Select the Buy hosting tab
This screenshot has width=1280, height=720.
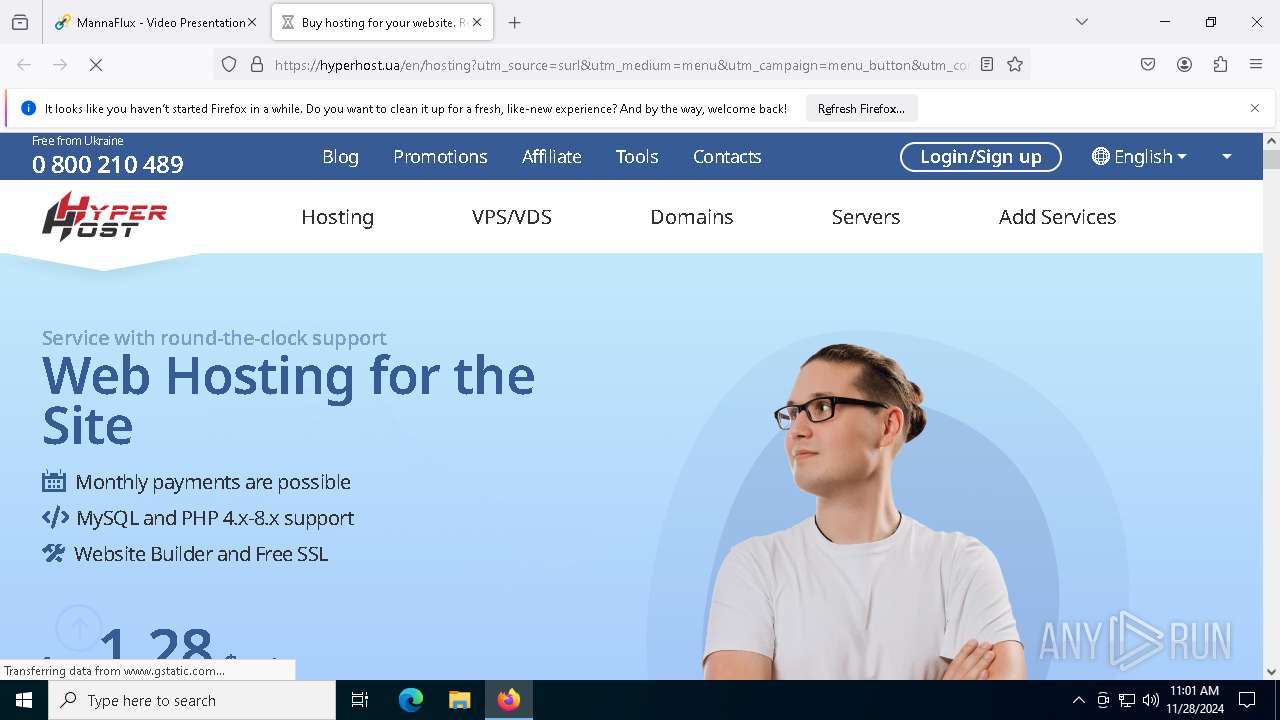point(380,22)
